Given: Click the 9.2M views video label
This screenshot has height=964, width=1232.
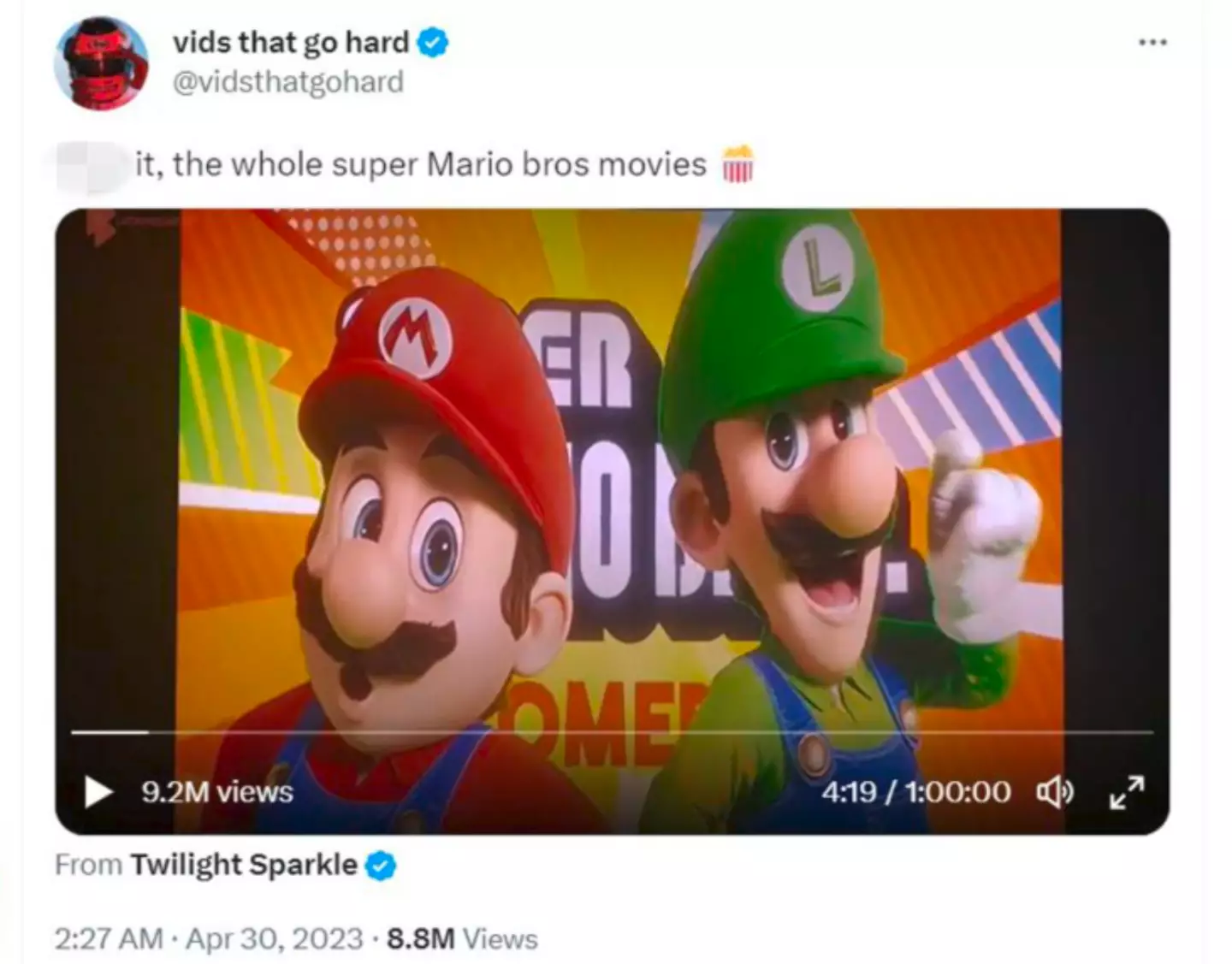Looking at the screenshot, I should click(217, 792).
